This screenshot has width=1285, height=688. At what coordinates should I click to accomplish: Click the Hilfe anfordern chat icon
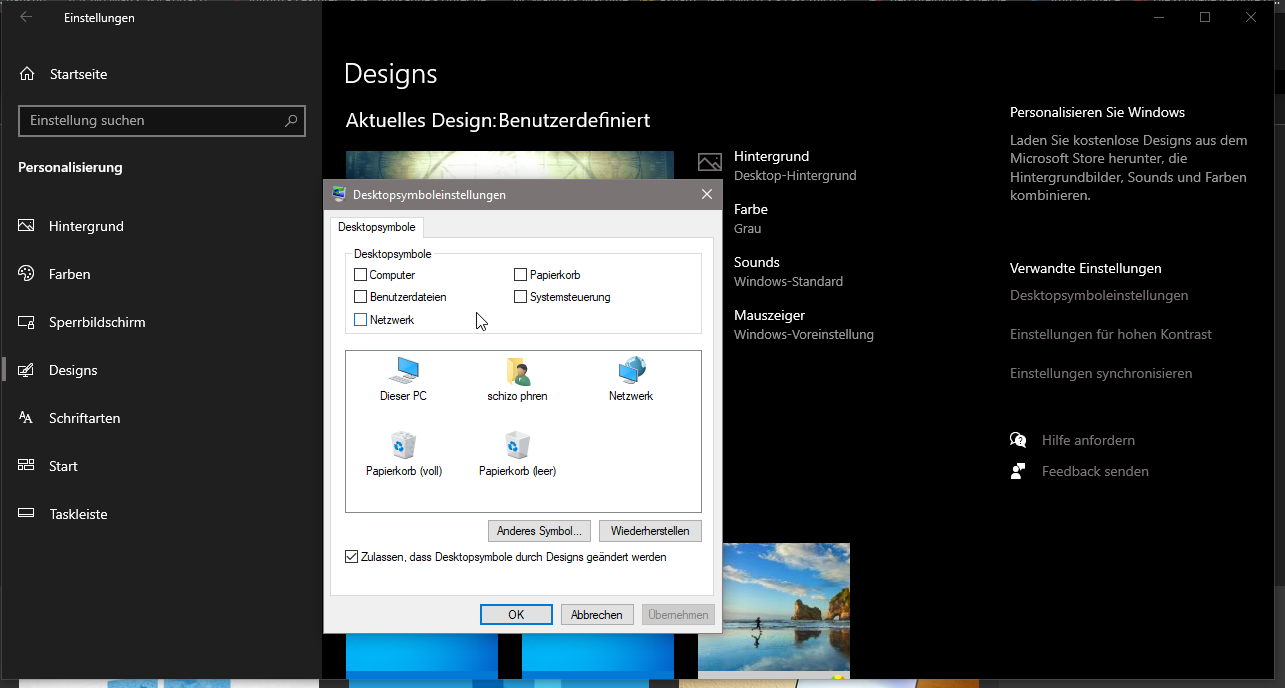point(1018,440)
